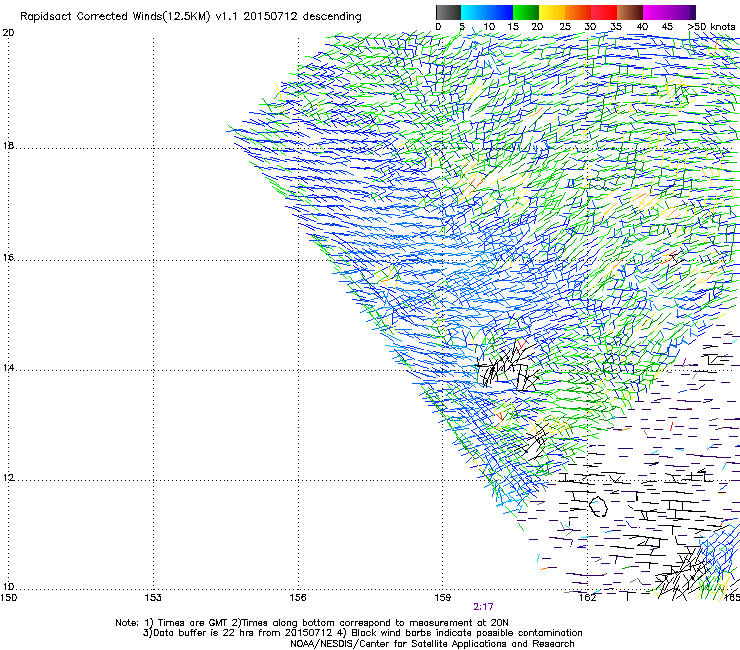The height and width of the screenshot is (650, 740).
Task: Click the black contaminated barbs cluster near 14N
Action: pos(509,366)
